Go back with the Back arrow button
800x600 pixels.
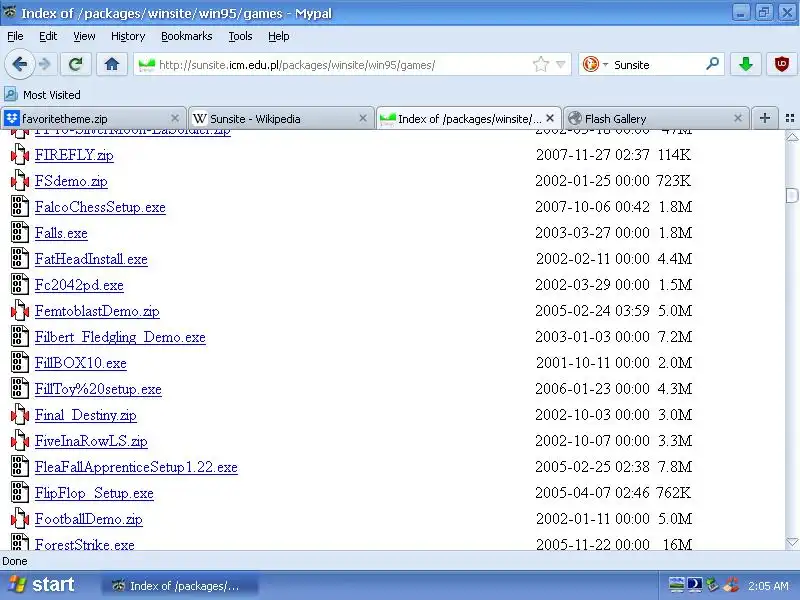(x=19, y=65)
